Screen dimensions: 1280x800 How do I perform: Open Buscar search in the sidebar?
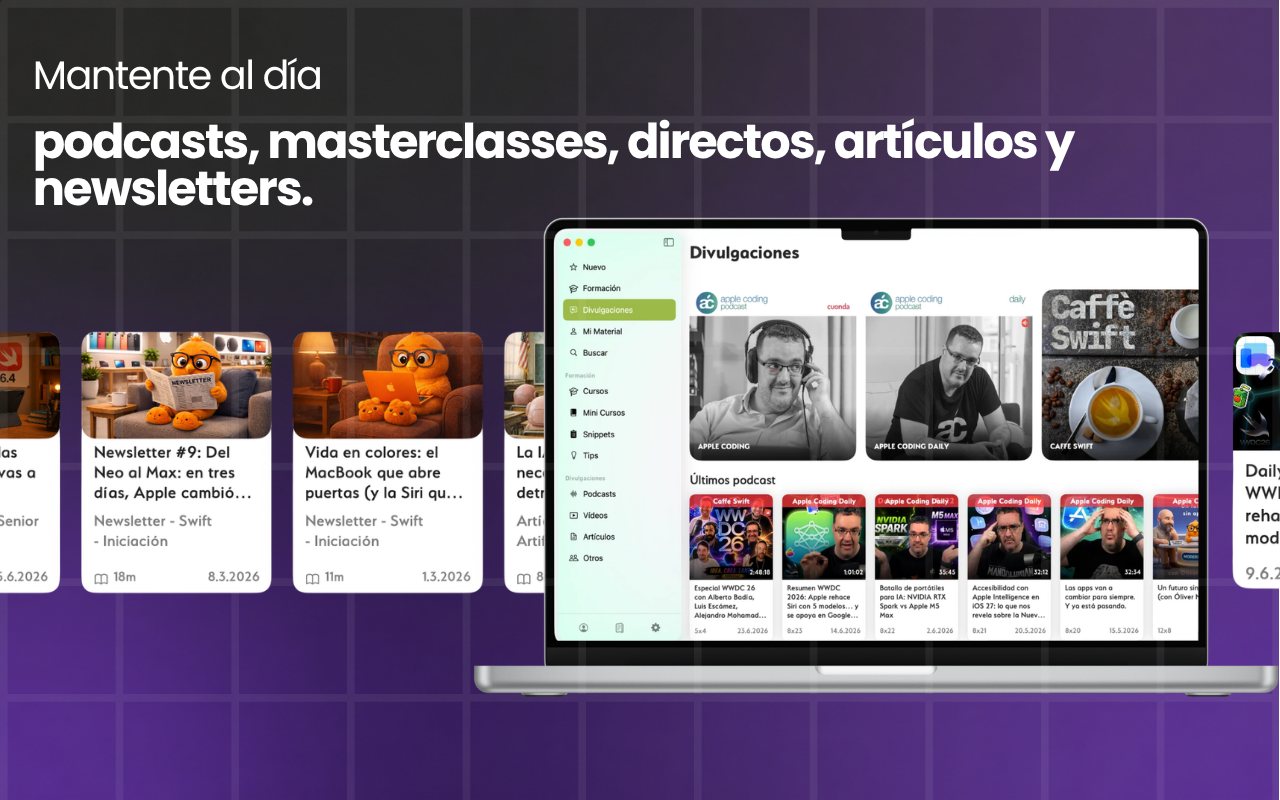(x=619, y=353)
